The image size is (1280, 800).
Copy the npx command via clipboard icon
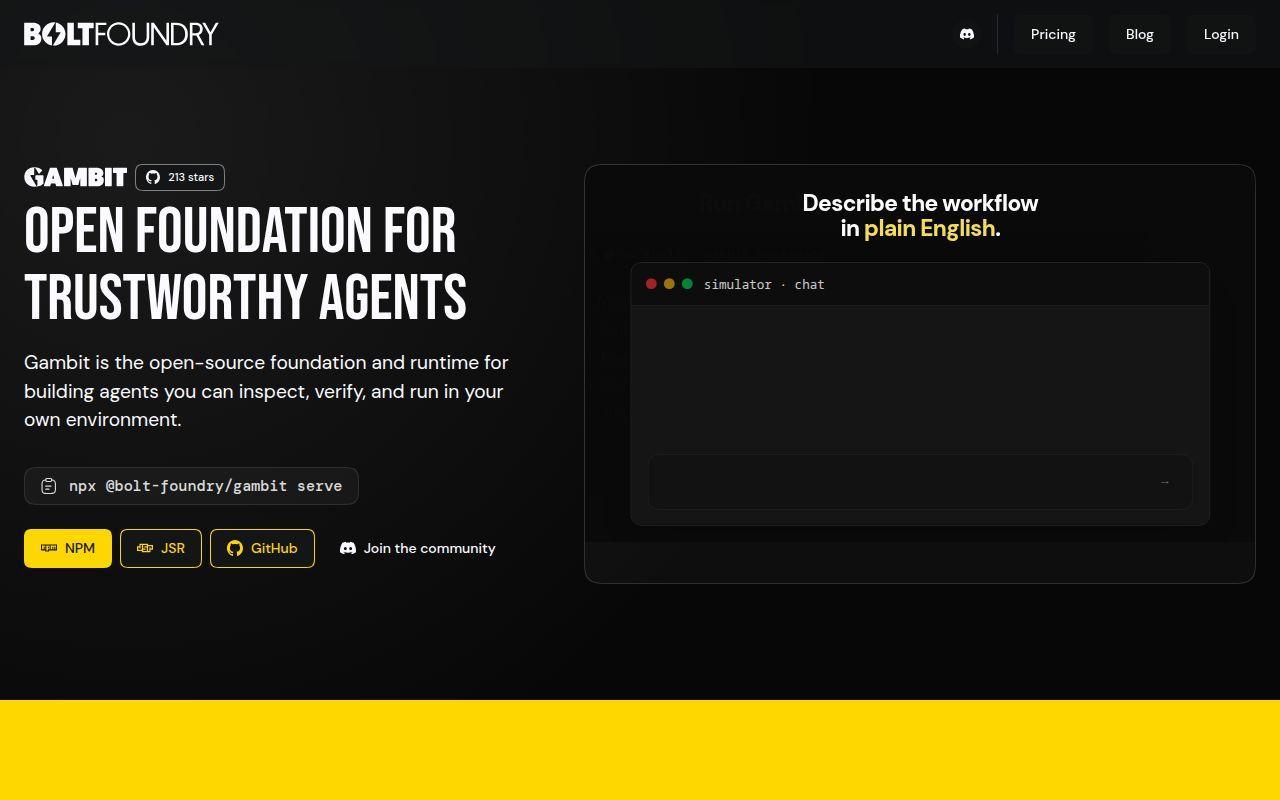pyautogui.click(x=48, y=486)
